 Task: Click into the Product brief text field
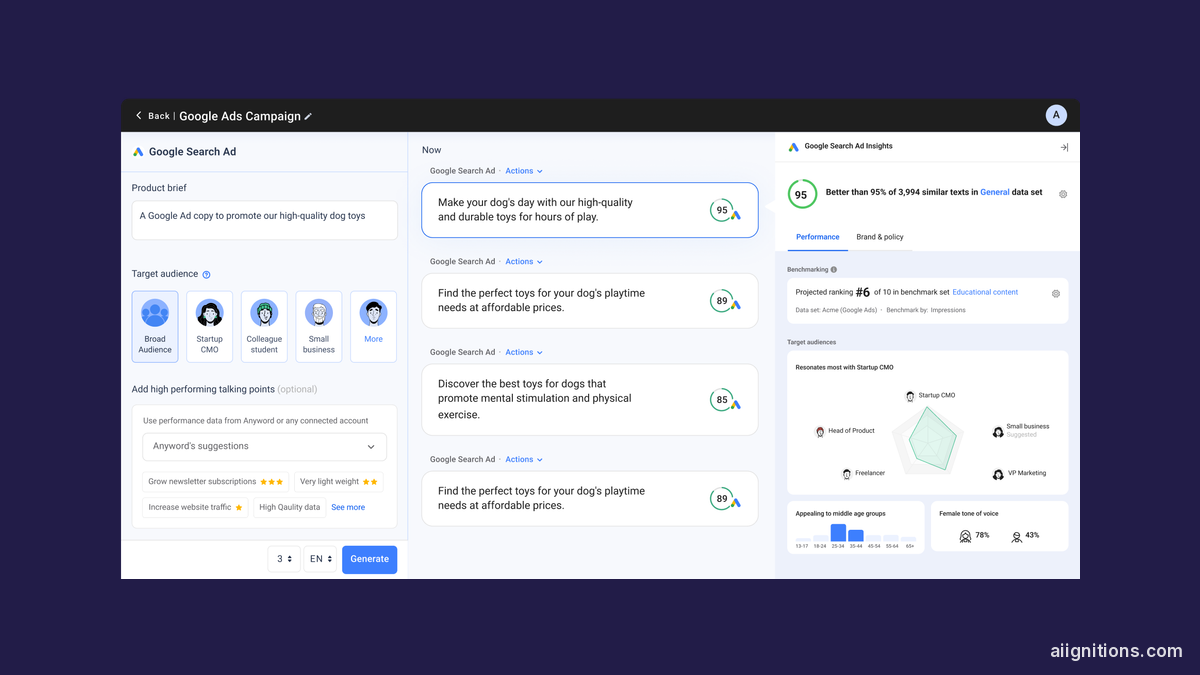264,220
